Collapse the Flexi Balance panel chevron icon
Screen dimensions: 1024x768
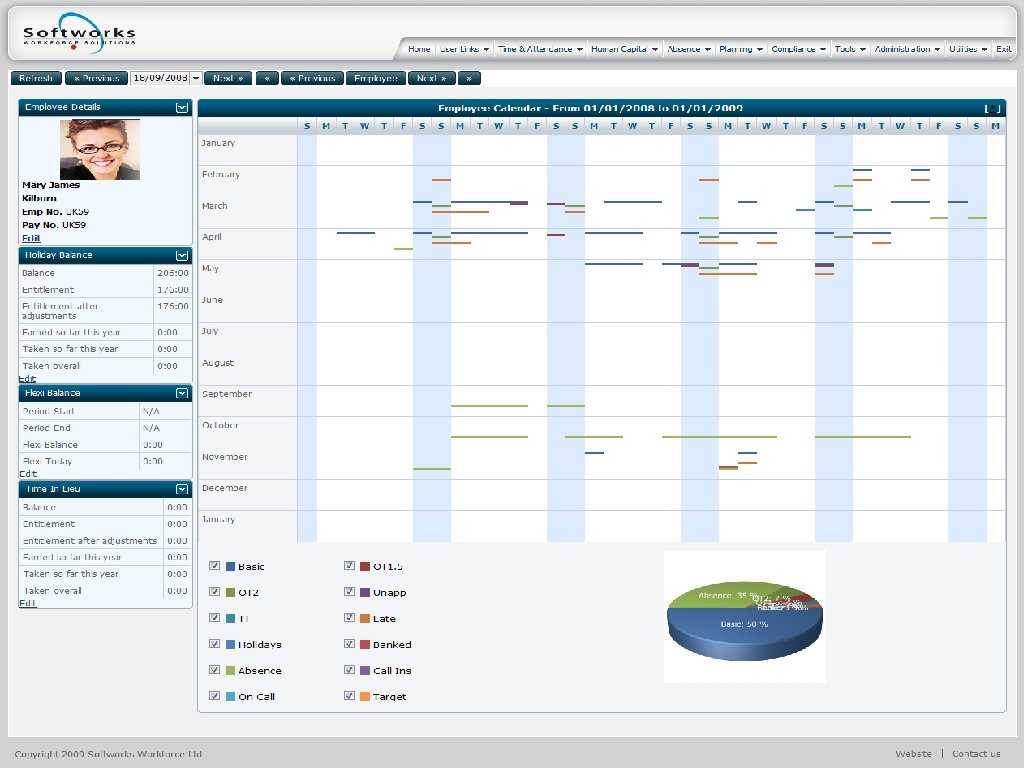point(183,393)
